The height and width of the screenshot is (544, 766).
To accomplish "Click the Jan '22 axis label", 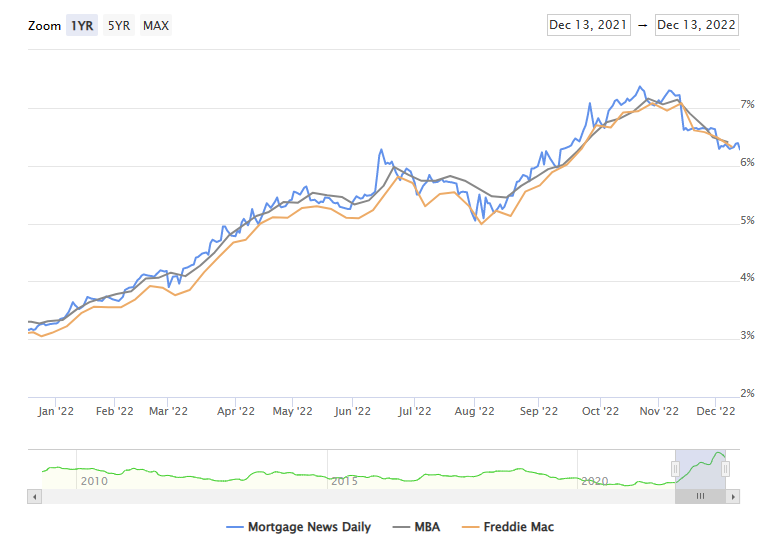I will [56, 411].
